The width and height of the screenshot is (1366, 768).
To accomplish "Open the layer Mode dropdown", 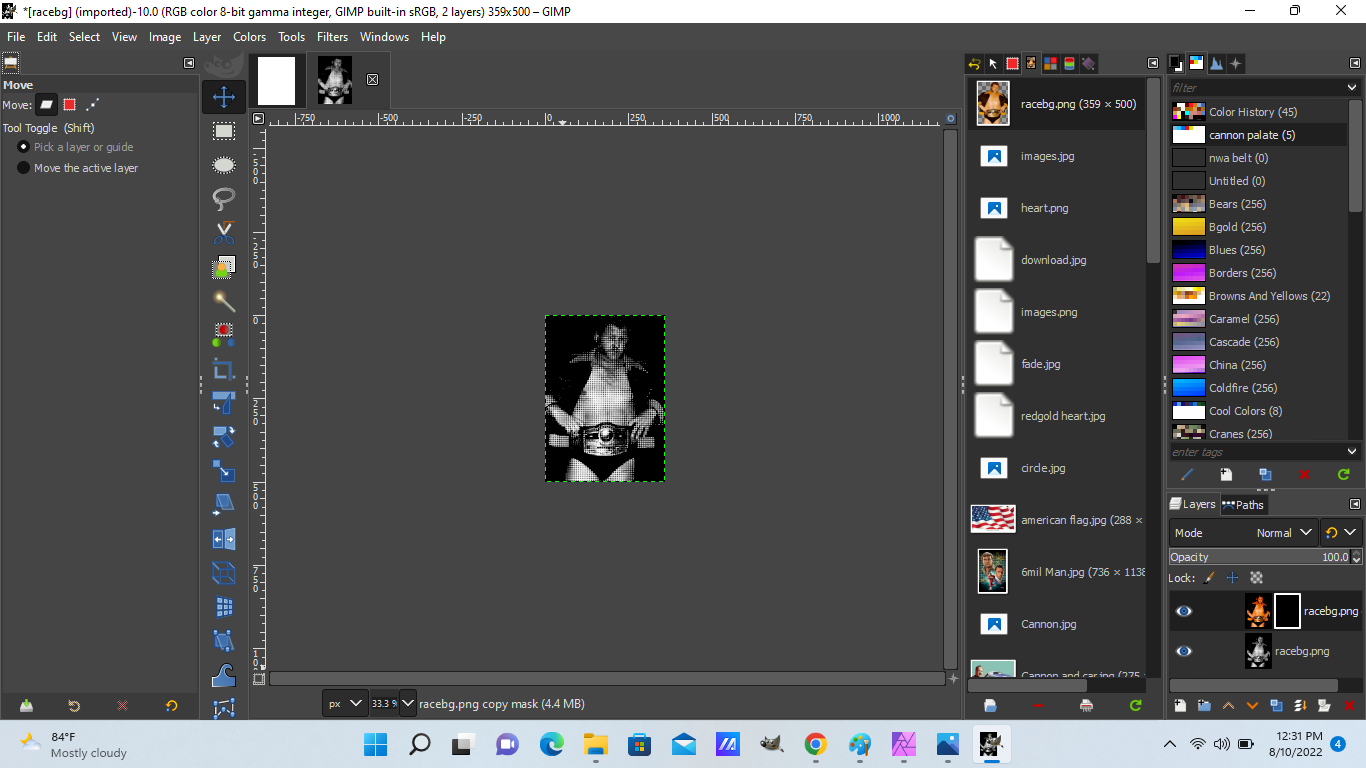I will 1285,533.
